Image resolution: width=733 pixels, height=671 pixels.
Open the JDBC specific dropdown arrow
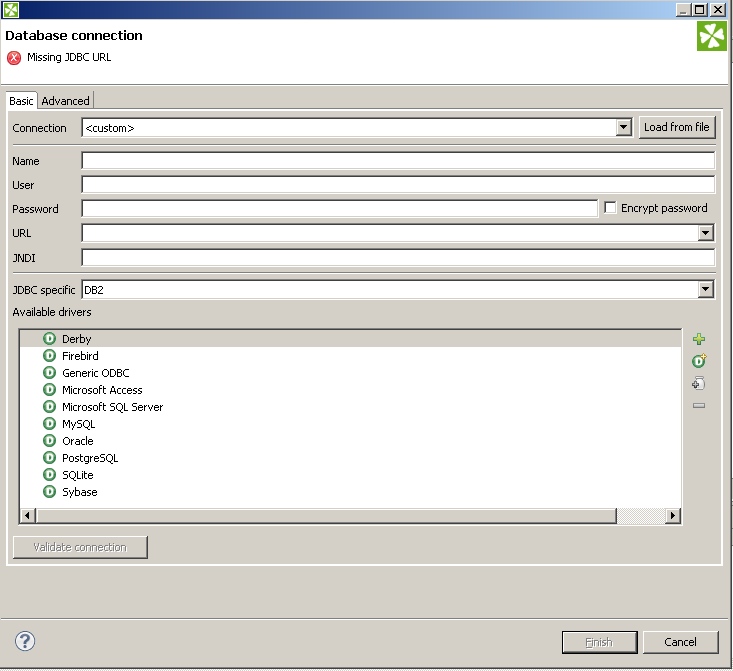705,289
